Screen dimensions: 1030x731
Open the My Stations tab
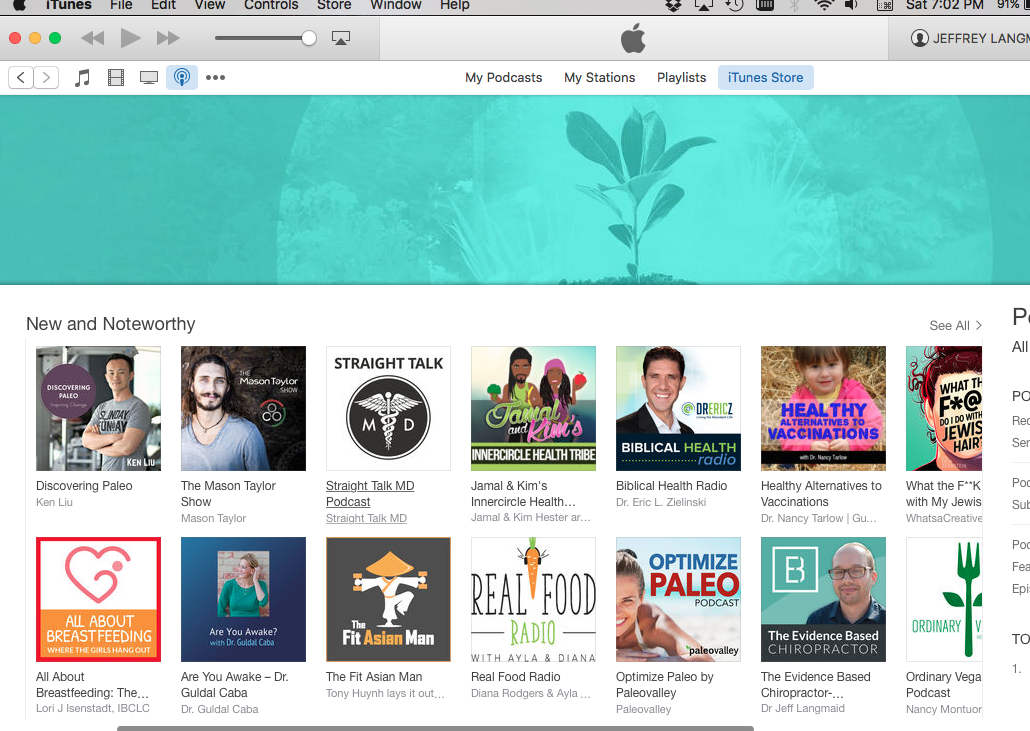click(x=599, y=78)
